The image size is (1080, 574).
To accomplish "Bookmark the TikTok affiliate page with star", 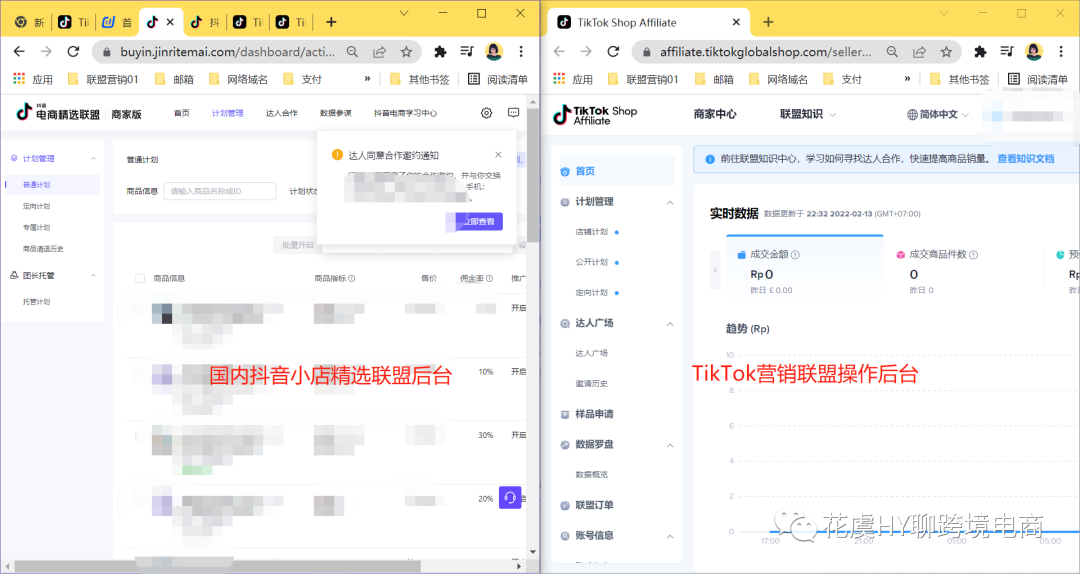I will point(946,52).
